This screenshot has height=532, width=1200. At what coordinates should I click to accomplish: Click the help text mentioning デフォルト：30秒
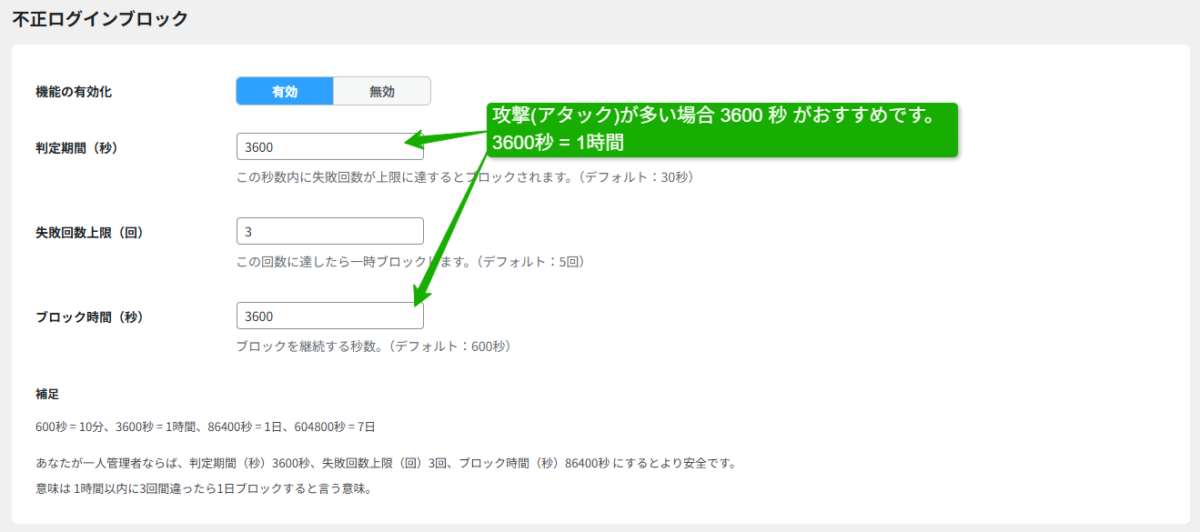(x=464, y=177)
